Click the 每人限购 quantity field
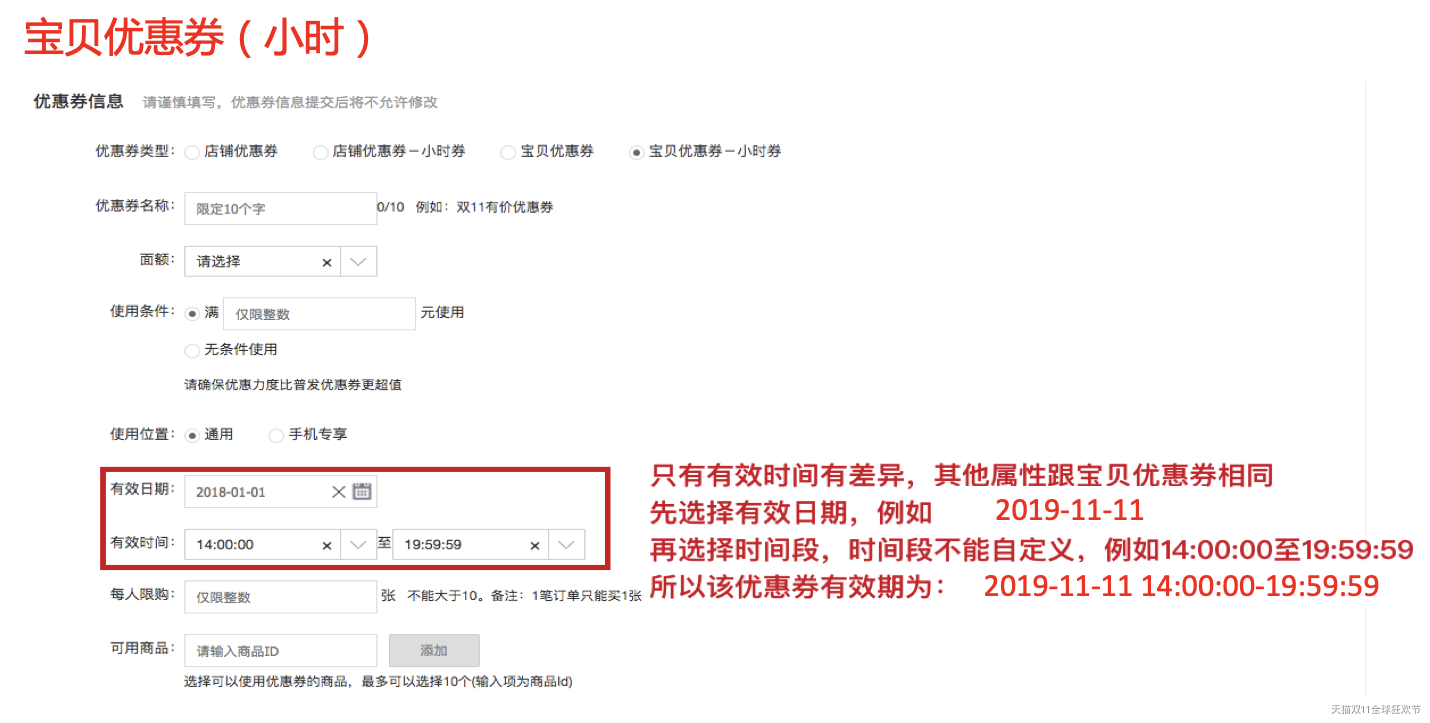The image size is (1430, 723). [x=280, y=597]
